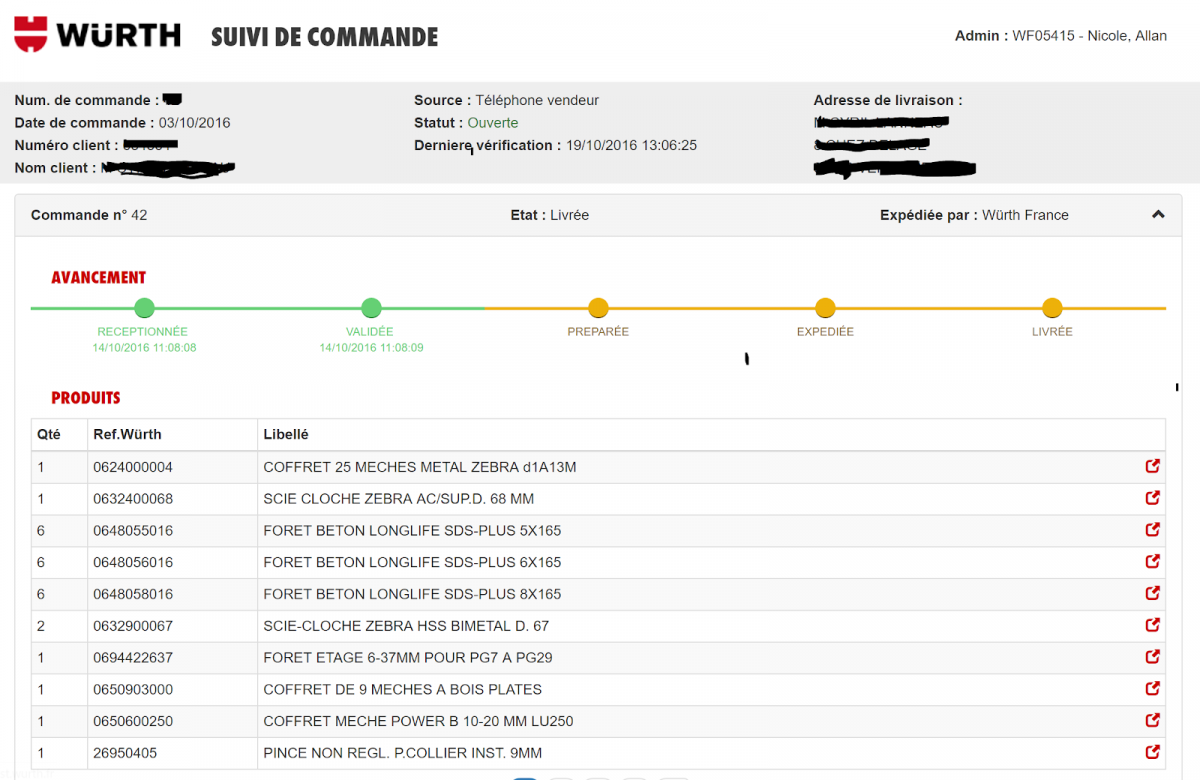Click label FORET BETON LONGLIFE SDS-PLUS 6X165
Viewport: 1200px width, 780px height.
412,563
